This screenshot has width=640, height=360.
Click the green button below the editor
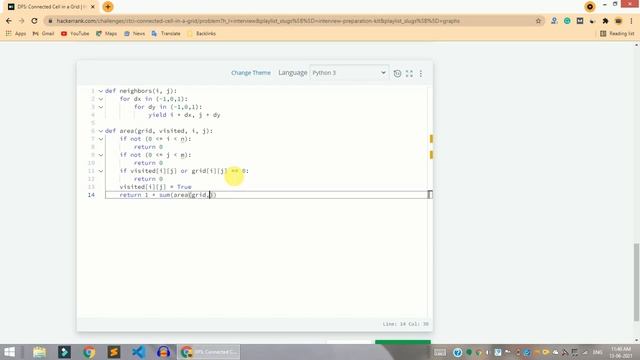(403, 342)
